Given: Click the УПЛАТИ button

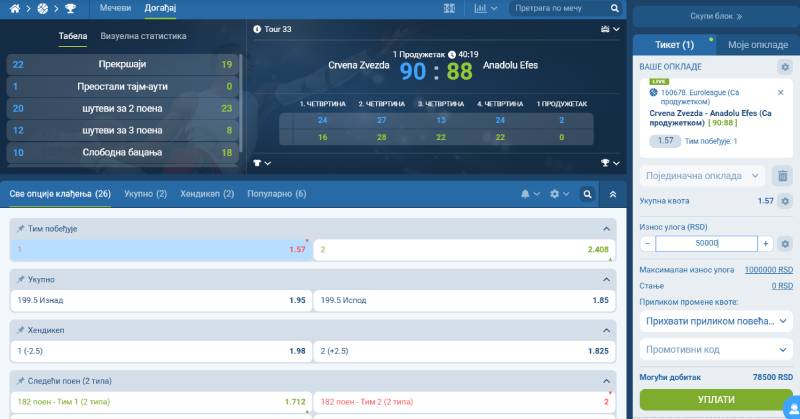Looking at the screenshot, I should [716, 400].
